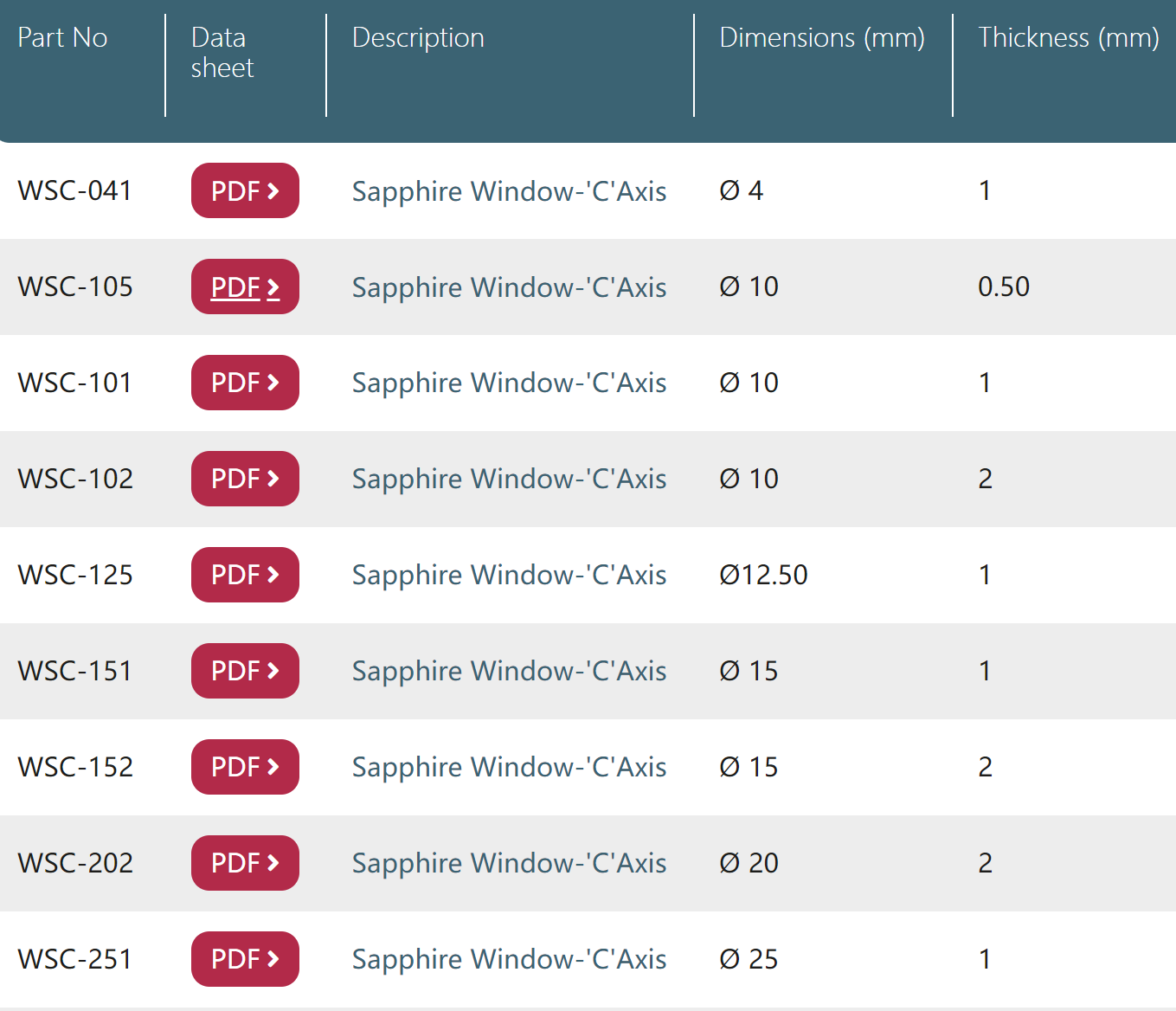The width and height of the screenshot is (1176, 1011).
Task: Click the Description column header
Action: (x=418, y=38)
